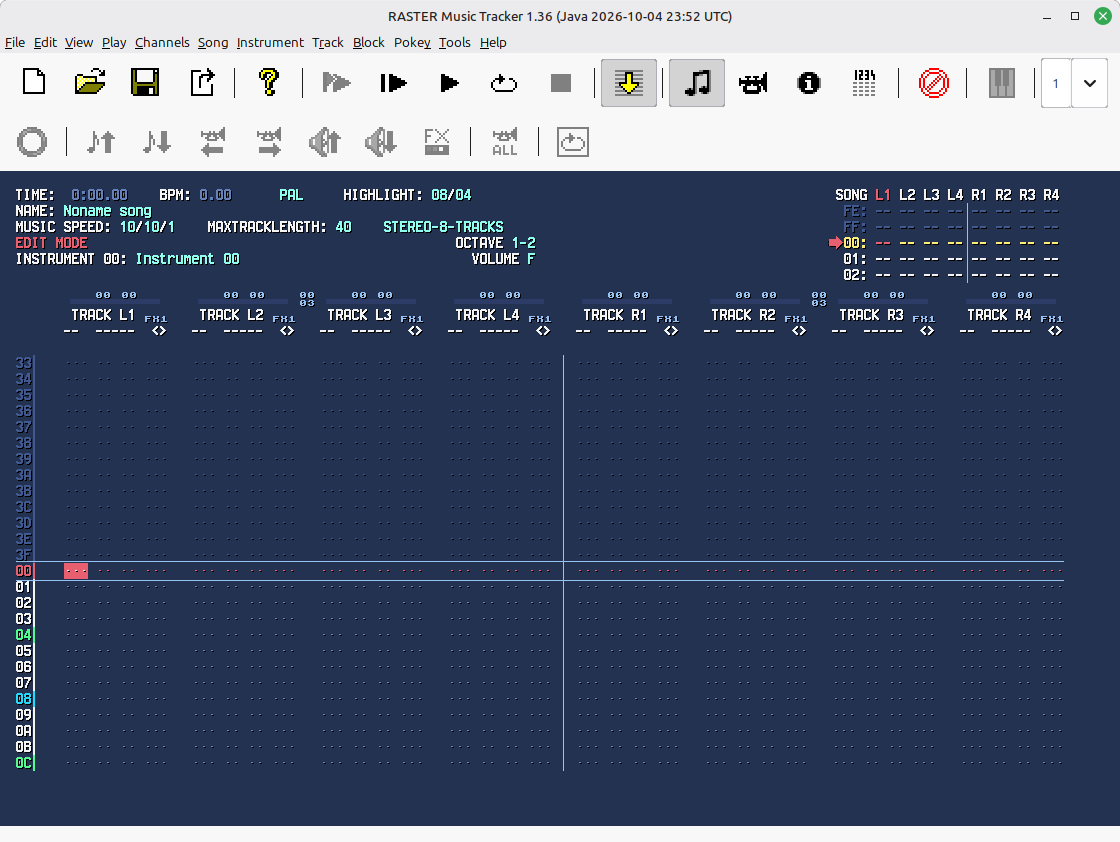Open the Song menu
Viewport: 1120px width, 842px height.
213,42
